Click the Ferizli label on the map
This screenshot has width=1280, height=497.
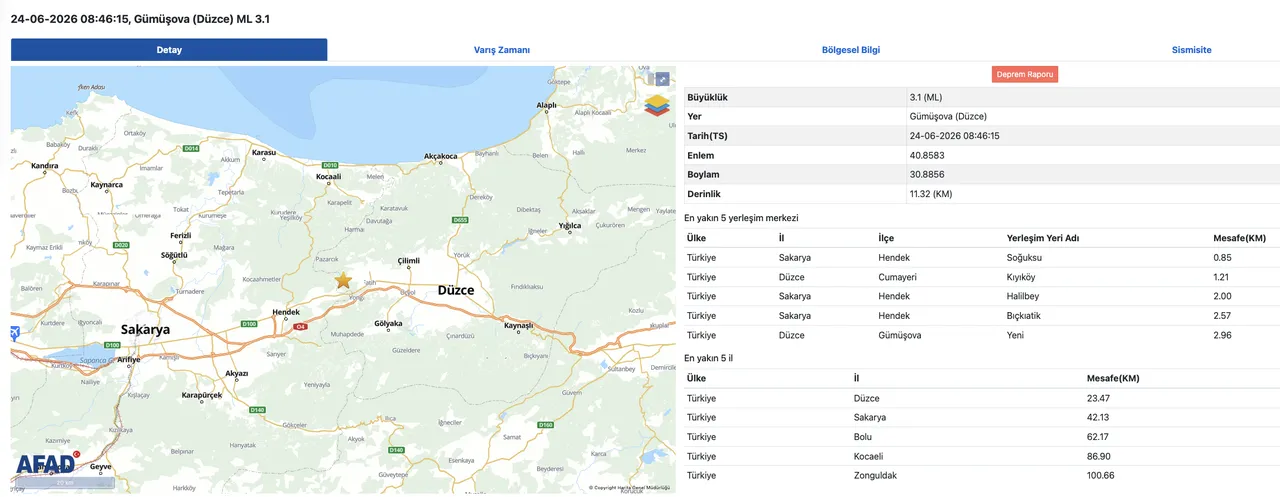coord(181,235)
